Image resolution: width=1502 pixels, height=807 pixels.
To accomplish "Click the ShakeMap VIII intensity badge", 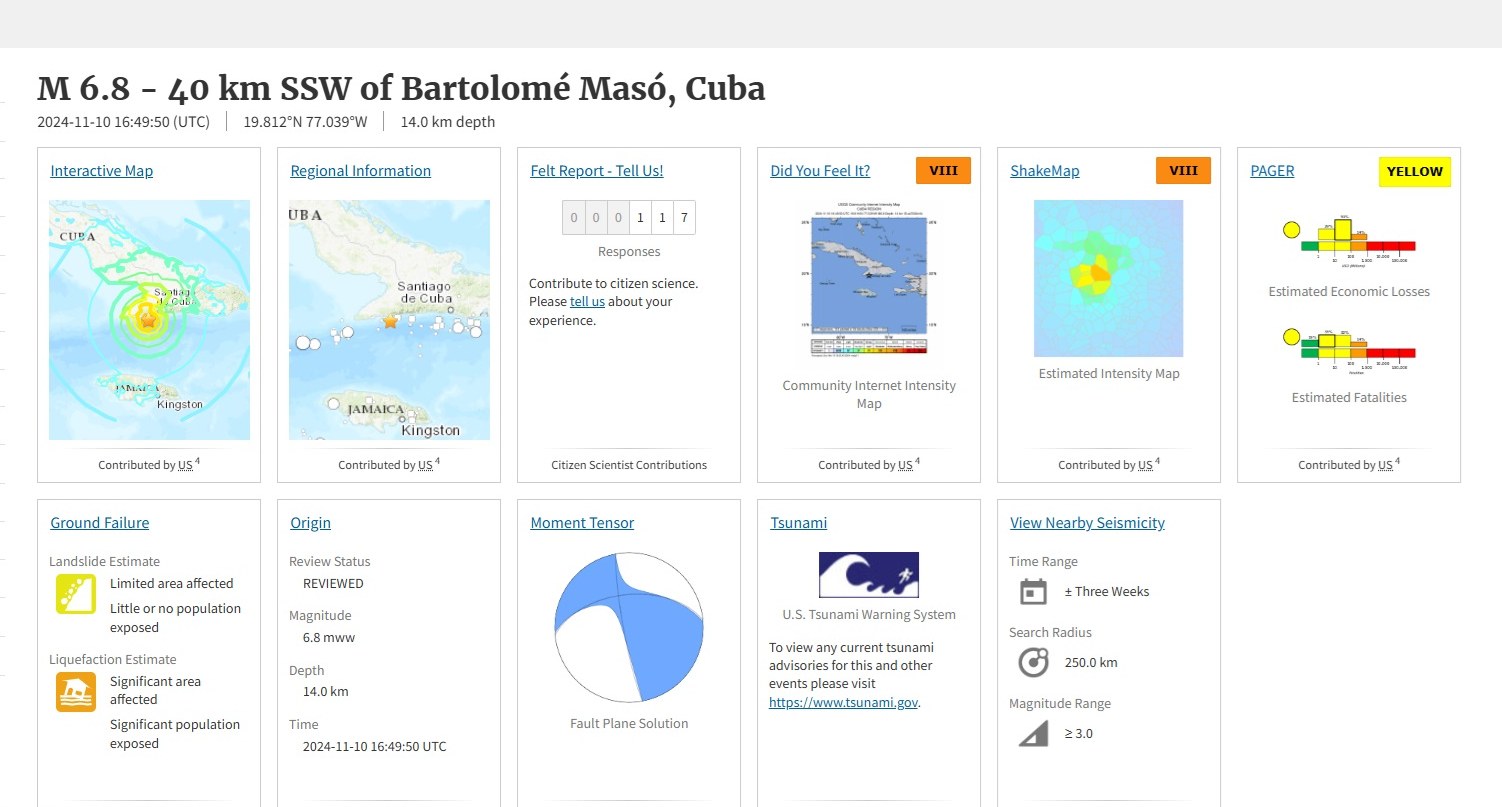I will 1183,170.
